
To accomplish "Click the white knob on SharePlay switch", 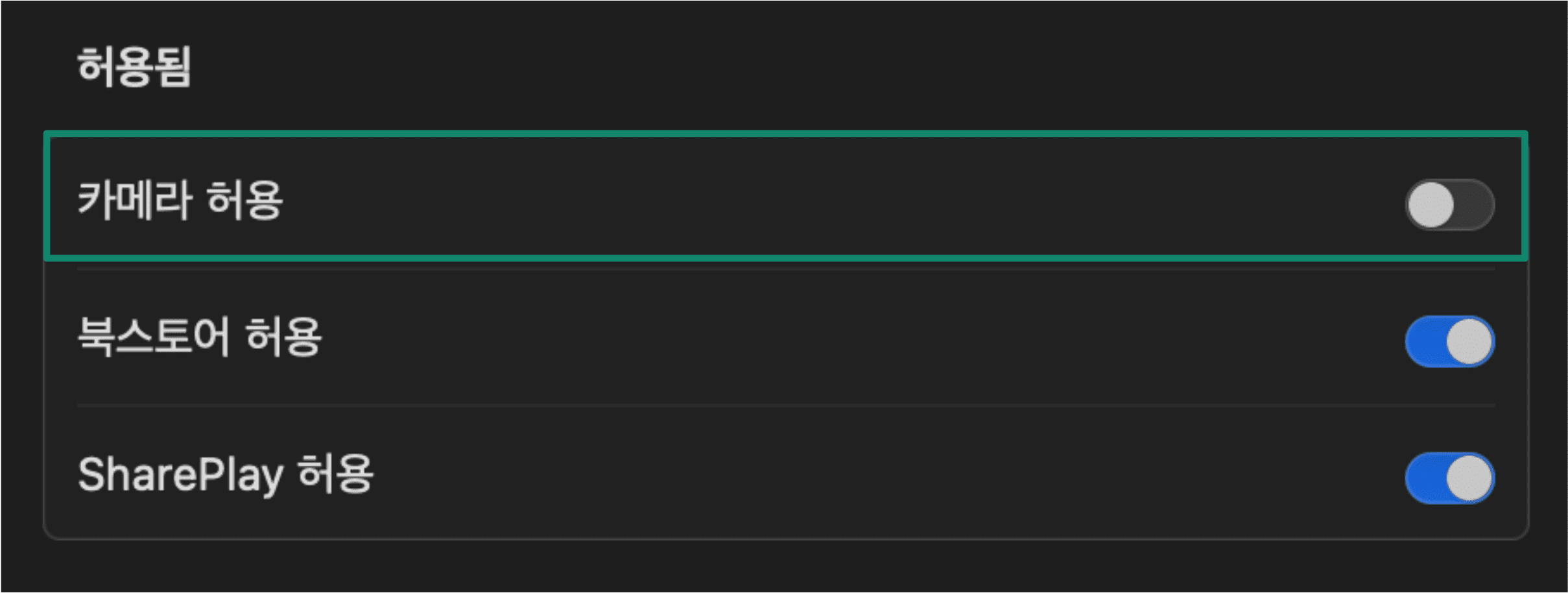I will 1469,478.
